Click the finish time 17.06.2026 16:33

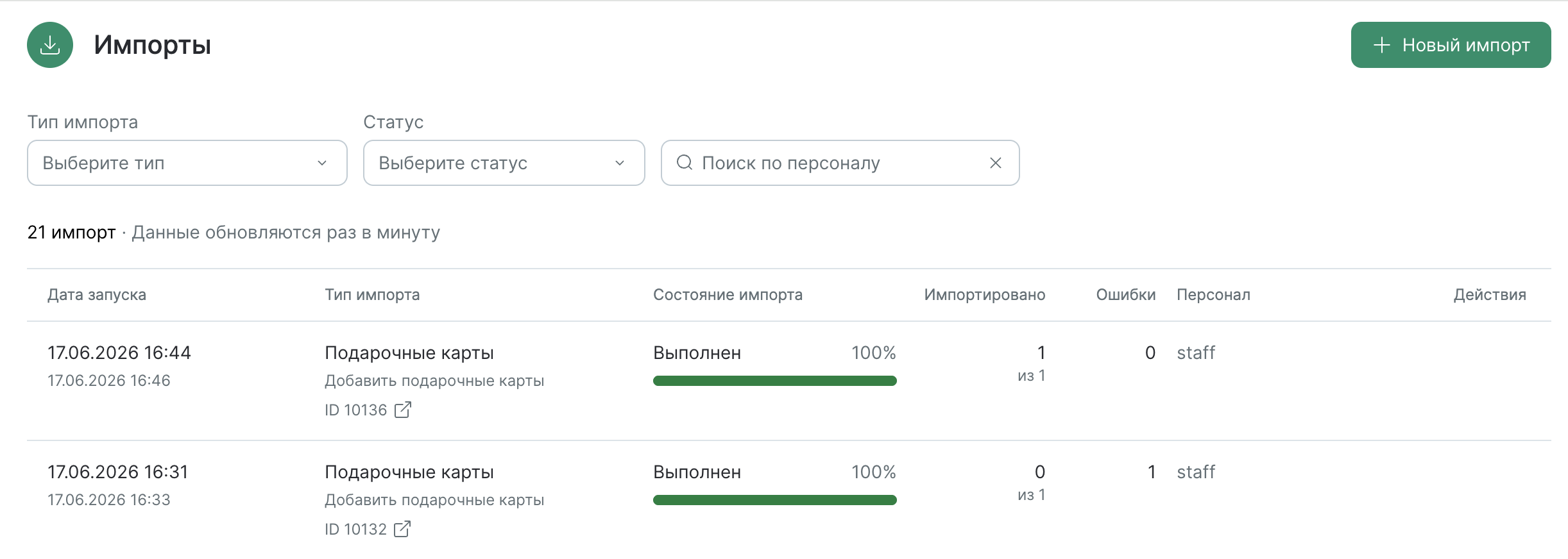coord(109,500)
